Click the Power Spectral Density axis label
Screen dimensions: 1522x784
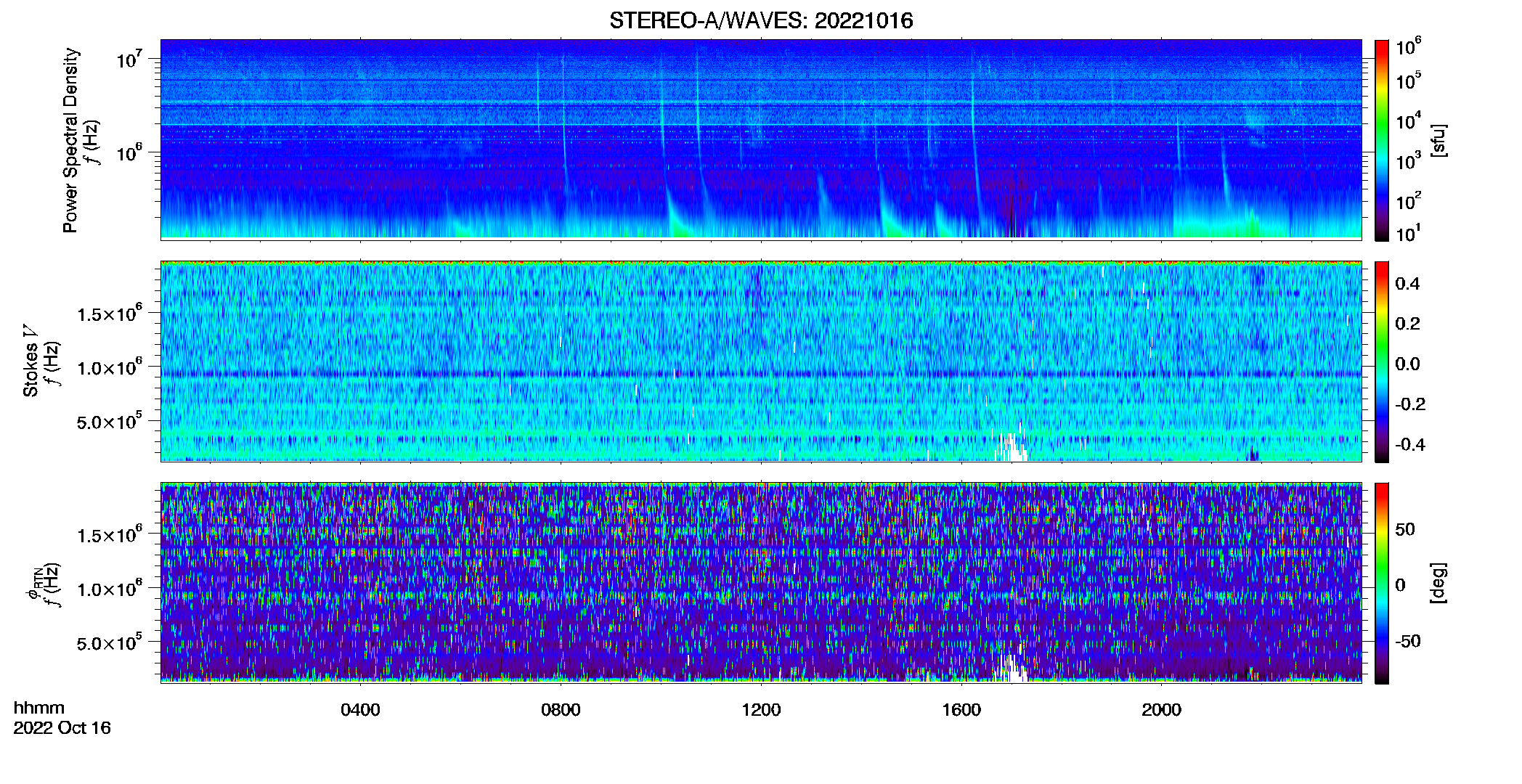click(x=70, y=140)
